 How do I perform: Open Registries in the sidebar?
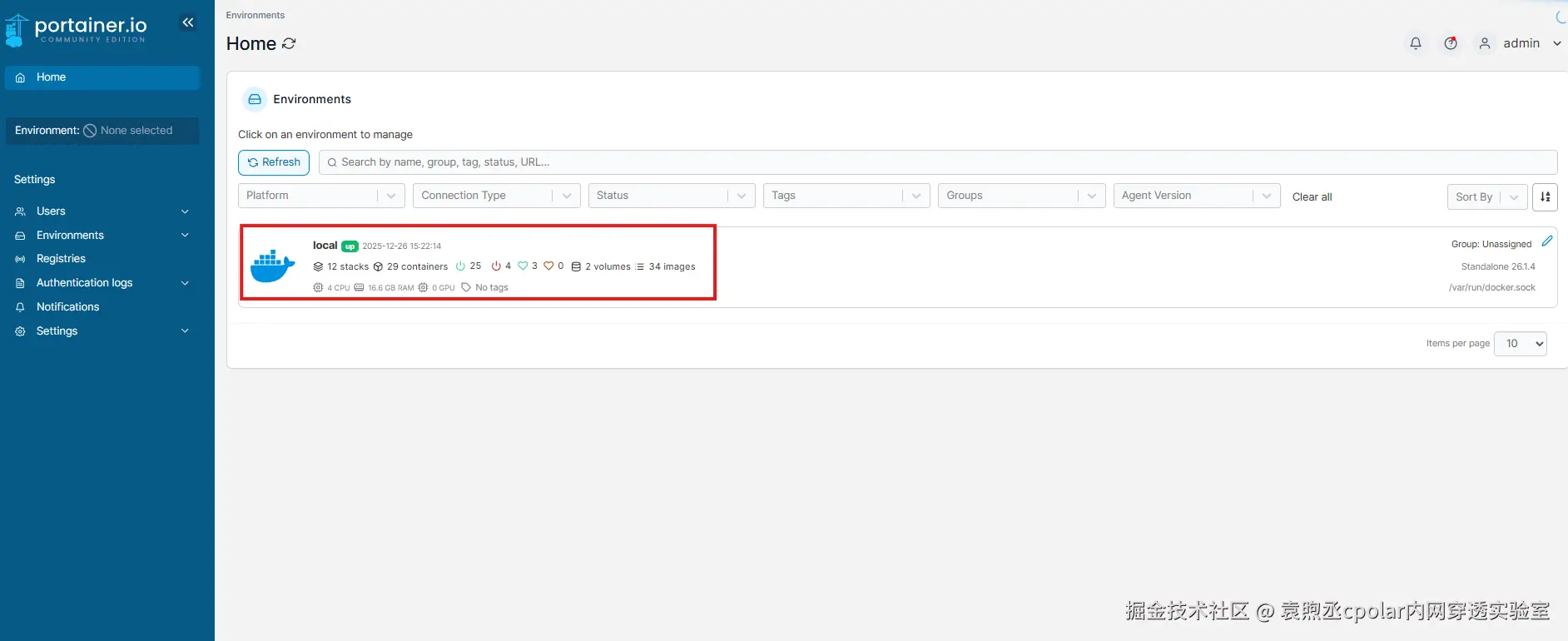coord(102,259)
